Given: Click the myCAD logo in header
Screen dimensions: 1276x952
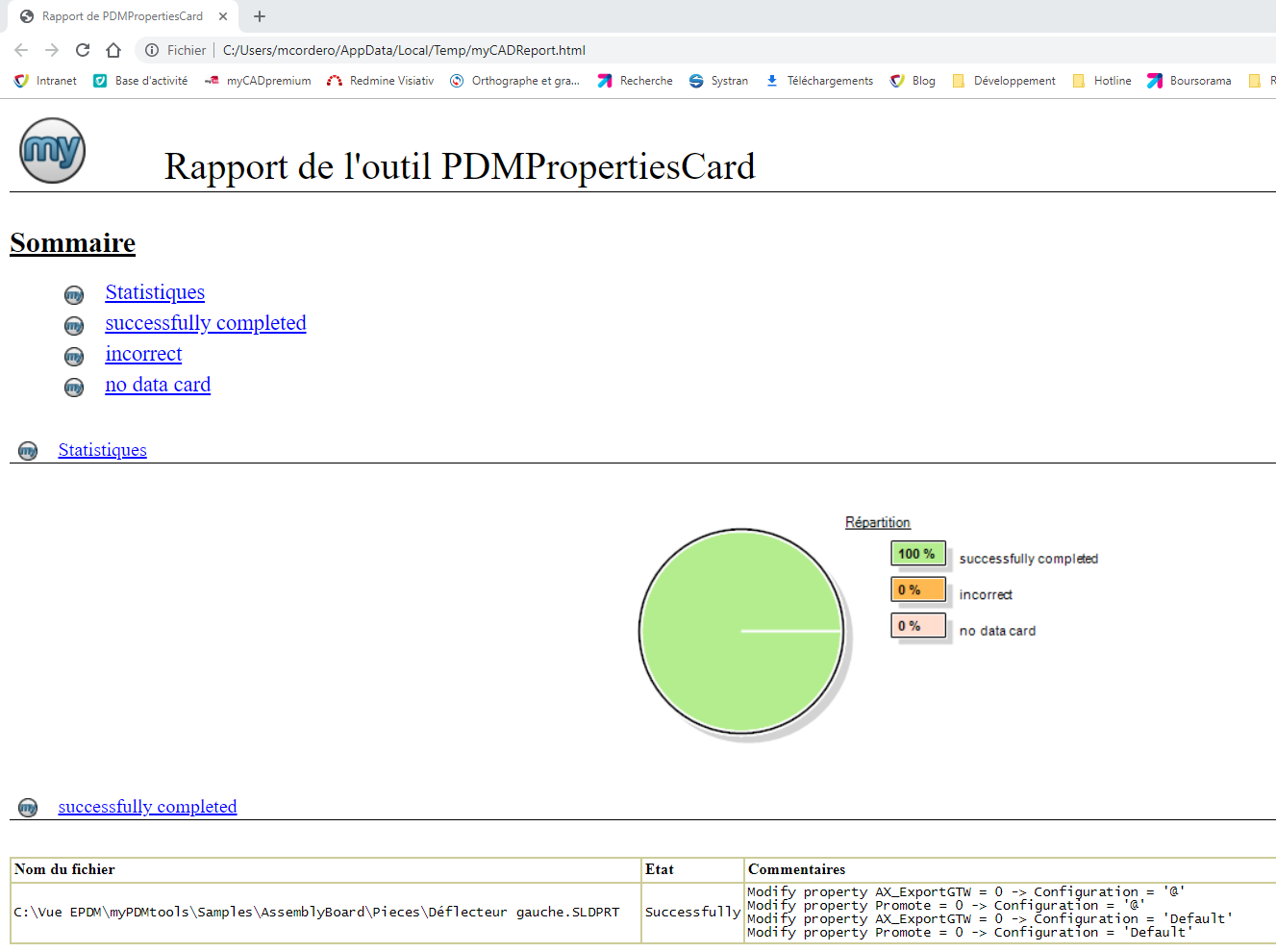Looking at the screenshot, I should pos(53,151).
